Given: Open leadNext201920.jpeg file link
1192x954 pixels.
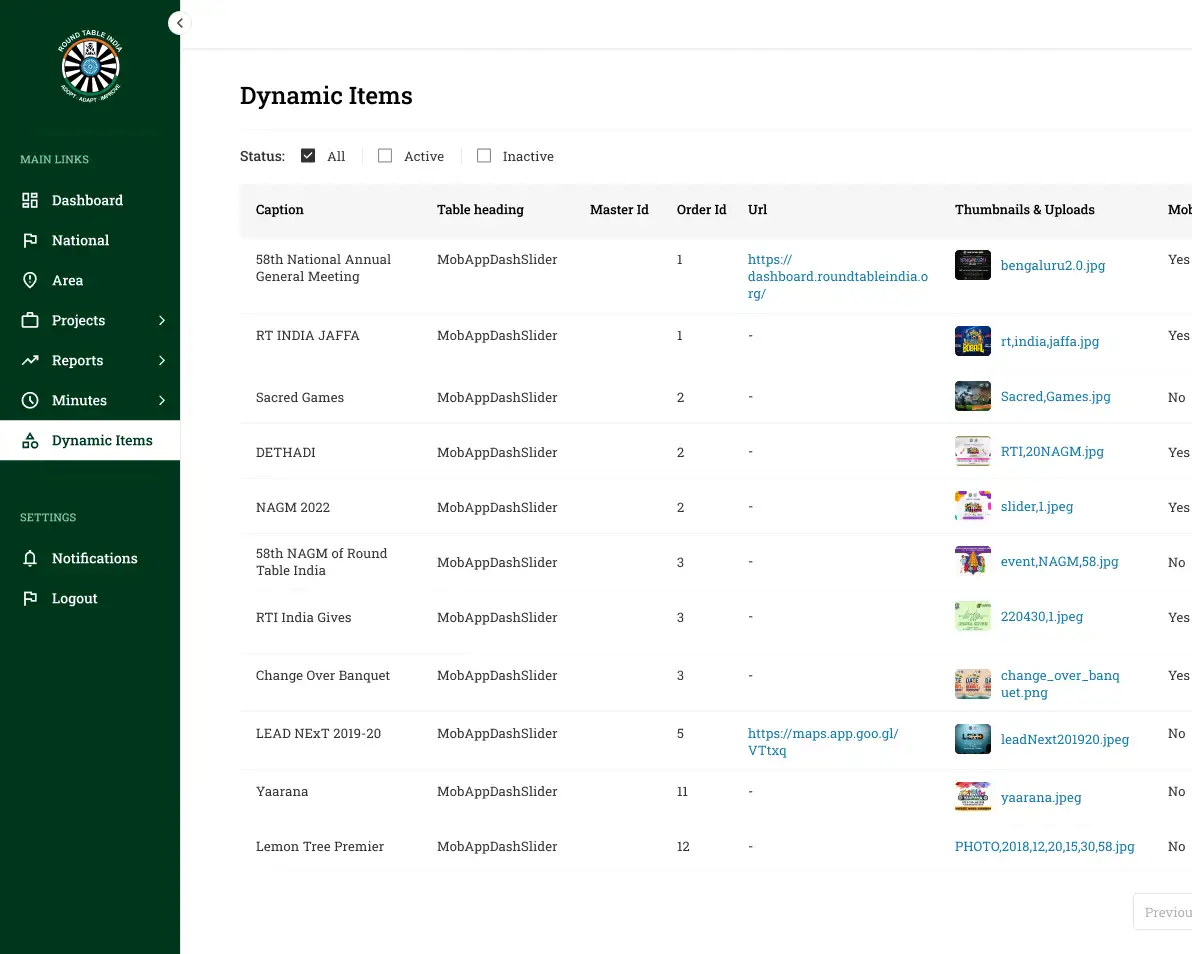Looking at the screenshot, I should tap(1064, 739).
